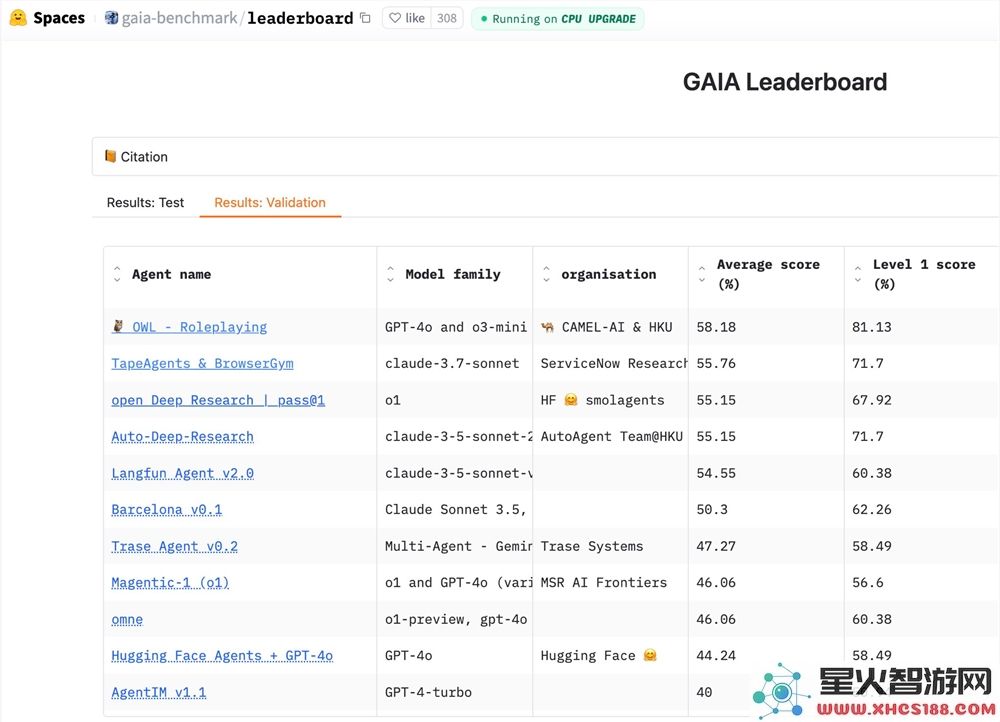Select the Multi-Agent - Gemini model cell
The height and width of the screenshot is (722, 1000).
point(455,547)
